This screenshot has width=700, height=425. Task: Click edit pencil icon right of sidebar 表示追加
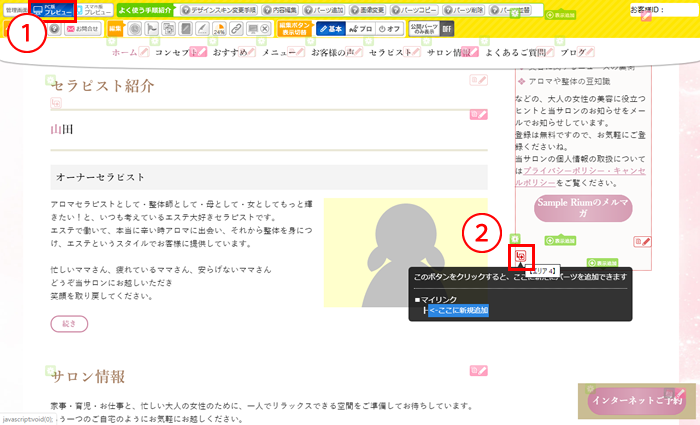coord(642,242)
